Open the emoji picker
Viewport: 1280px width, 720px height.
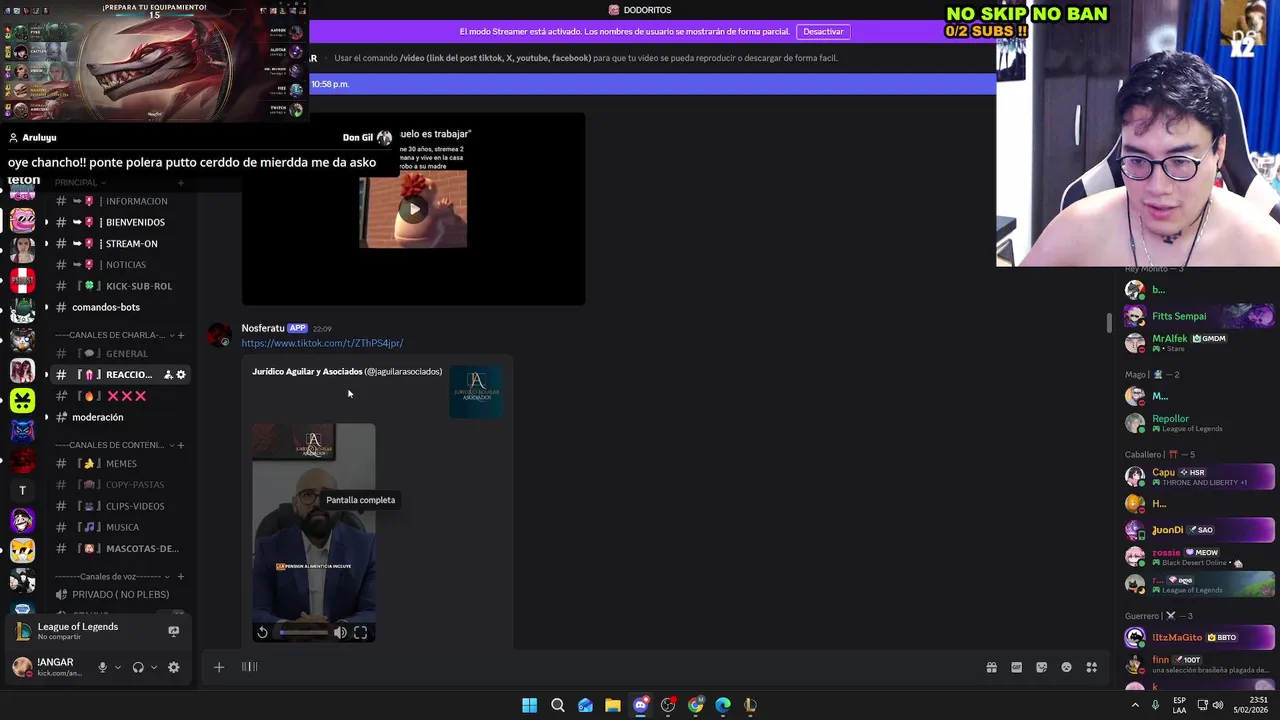coord(1066,667)
